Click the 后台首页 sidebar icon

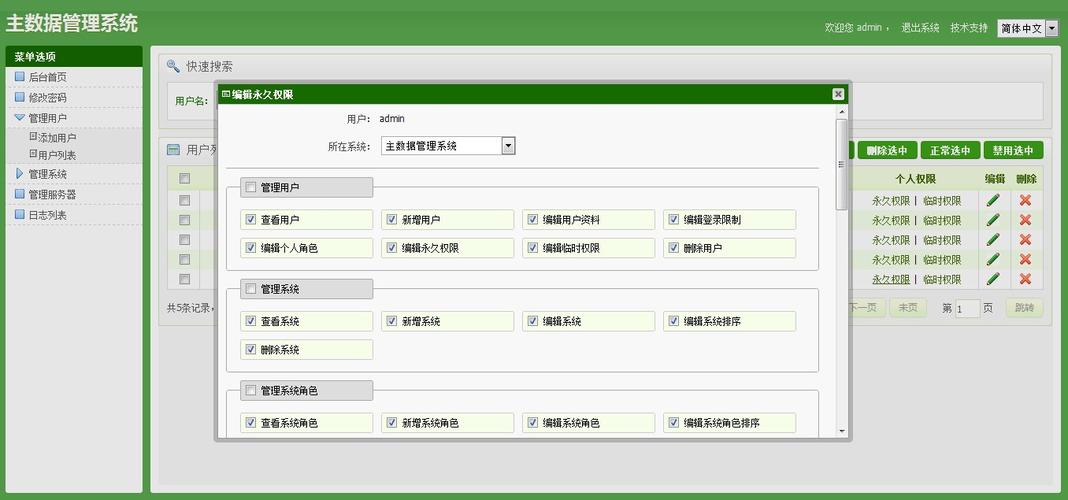click(19, 77)
